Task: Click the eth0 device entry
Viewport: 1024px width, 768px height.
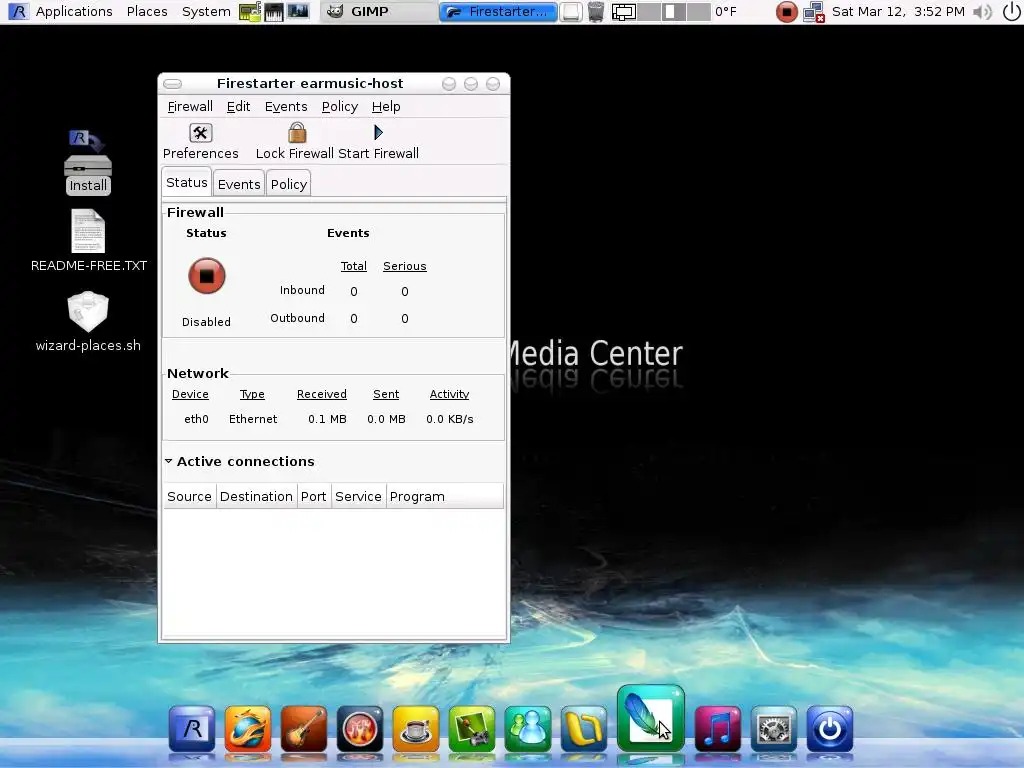Action: coord(196,419)
